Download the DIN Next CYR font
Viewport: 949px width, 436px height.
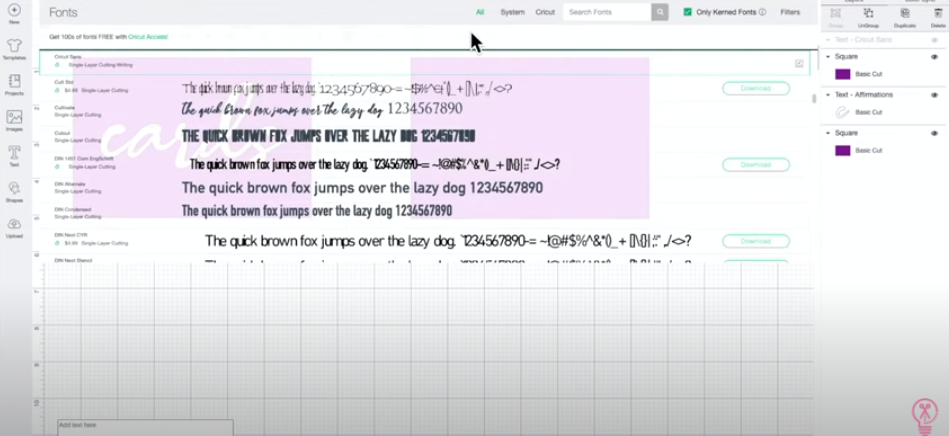click(x=756, y=241)
